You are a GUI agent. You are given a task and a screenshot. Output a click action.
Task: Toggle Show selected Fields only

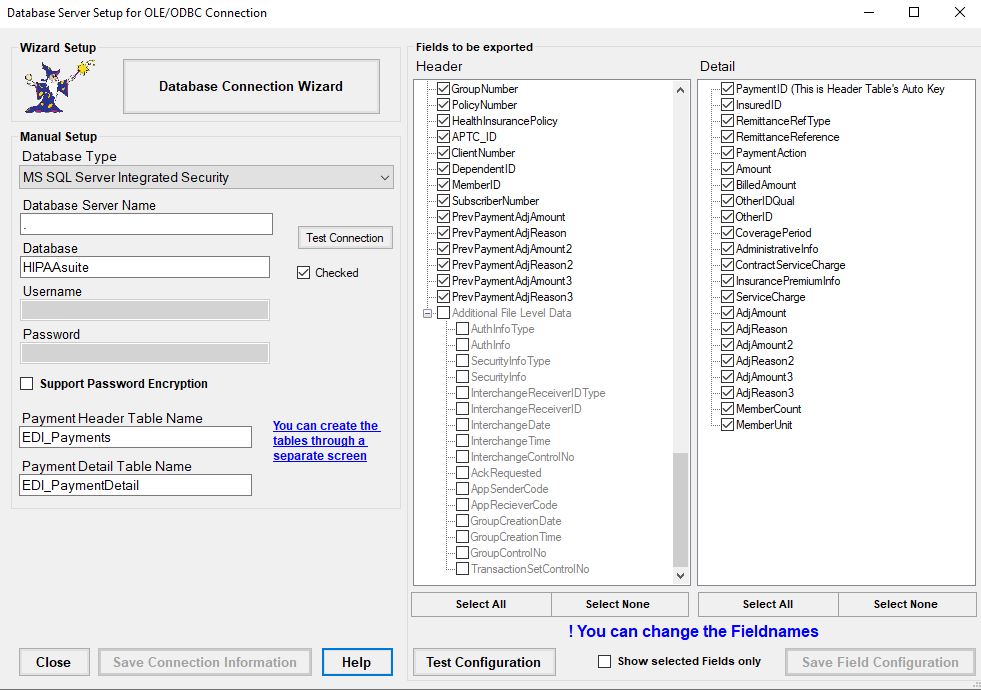[x=604, y=661]
